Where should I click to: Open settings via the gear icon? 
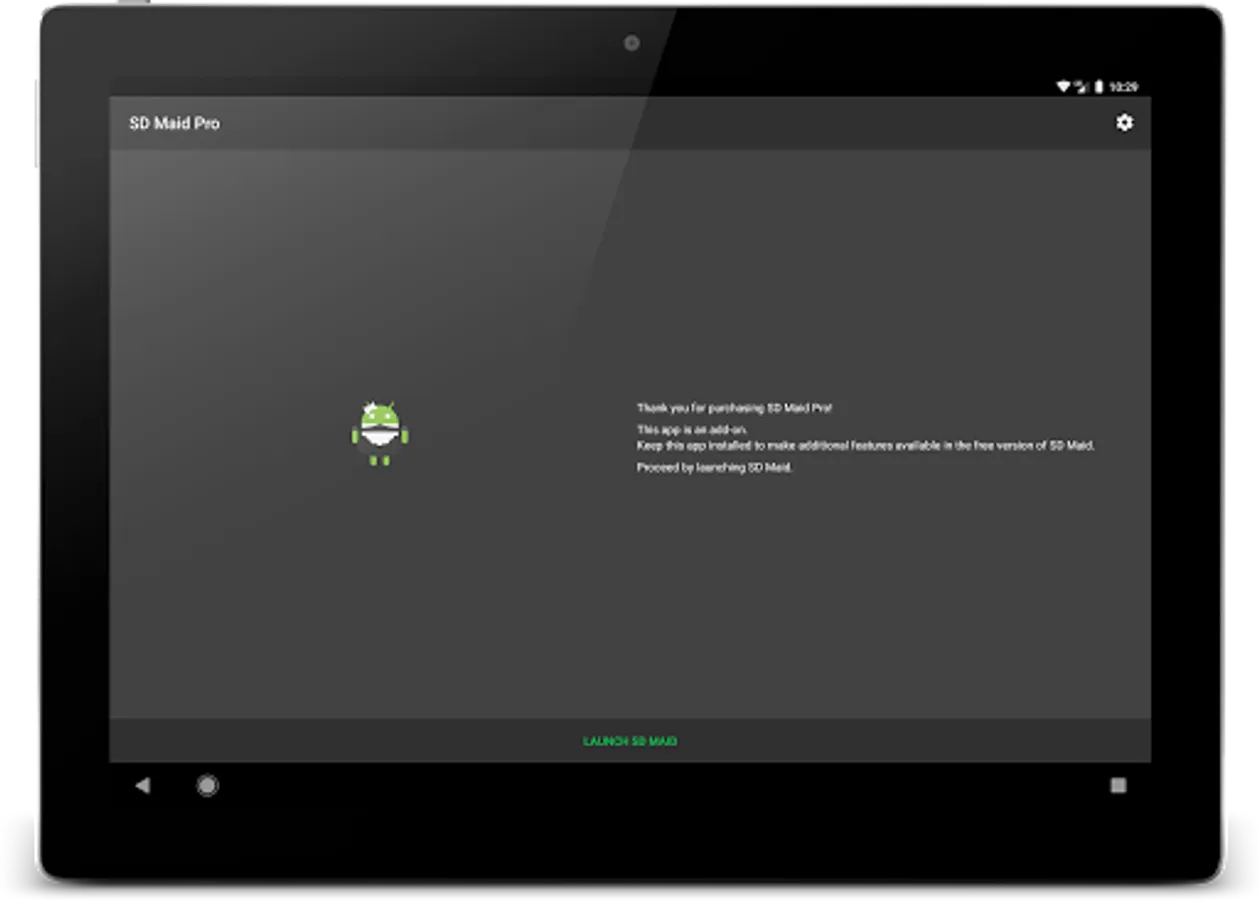click(1124, 122)
